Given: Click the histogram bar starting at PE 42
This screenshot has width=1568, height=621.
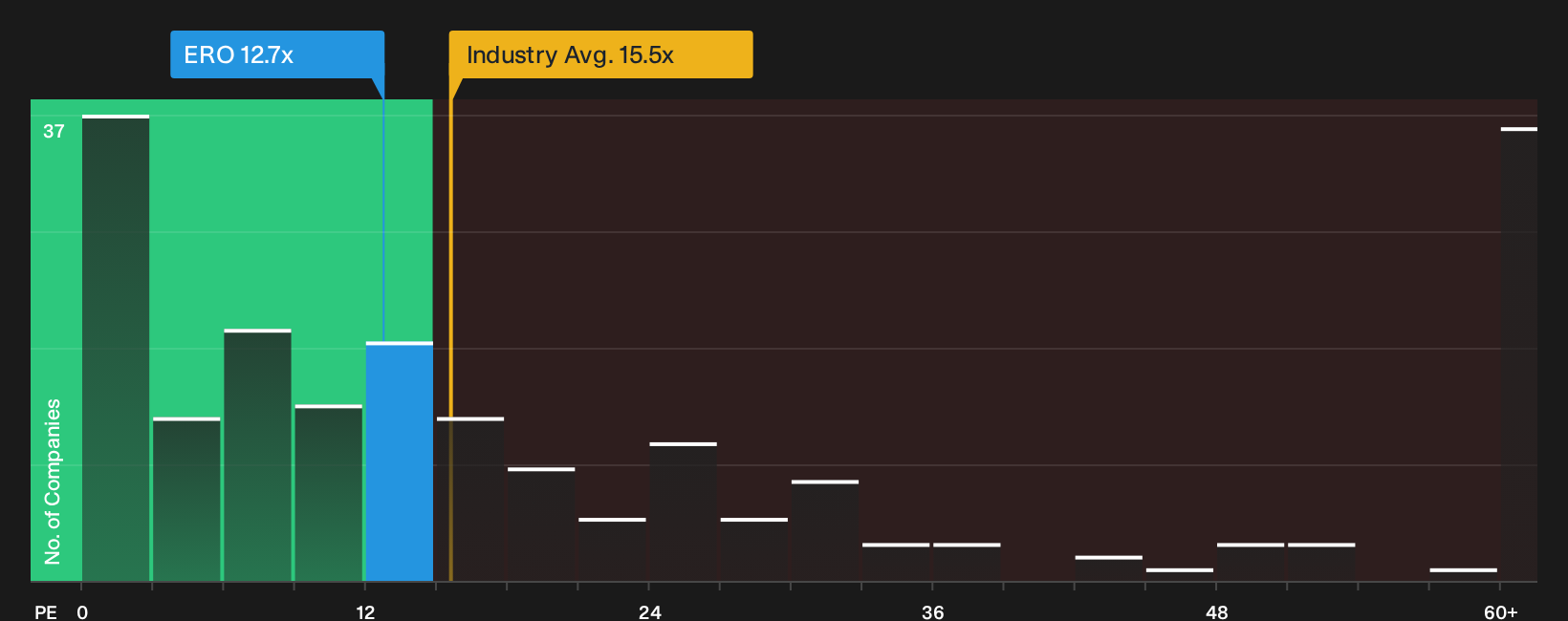Looking at the screenshot, I should (1108, 568).
